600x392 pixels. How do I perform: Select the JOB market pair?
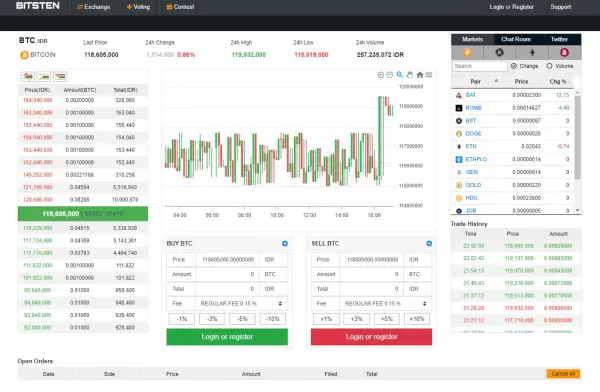pos(471,211)
